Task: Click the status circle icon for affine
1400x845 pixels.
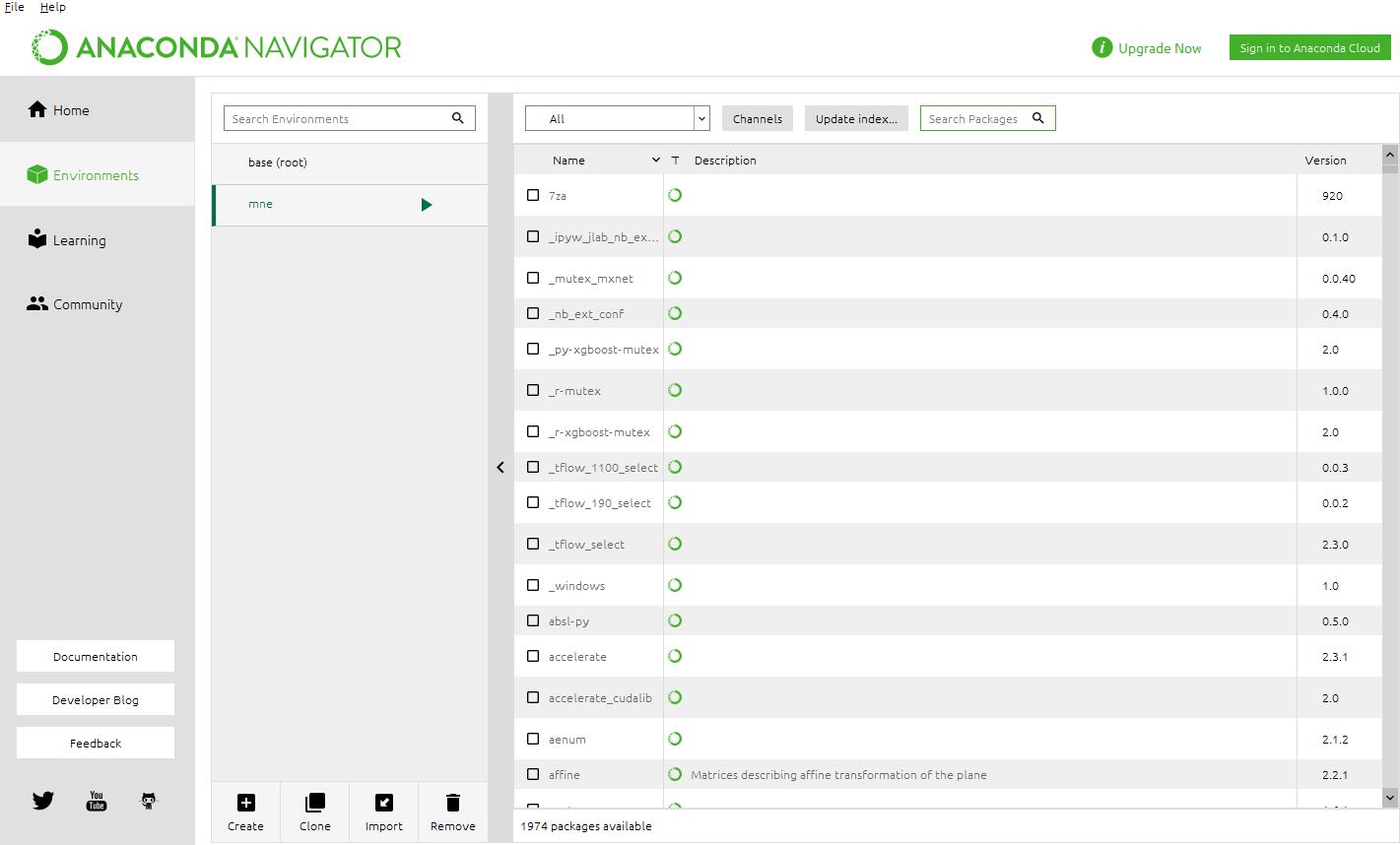Action: click(675, 774)
